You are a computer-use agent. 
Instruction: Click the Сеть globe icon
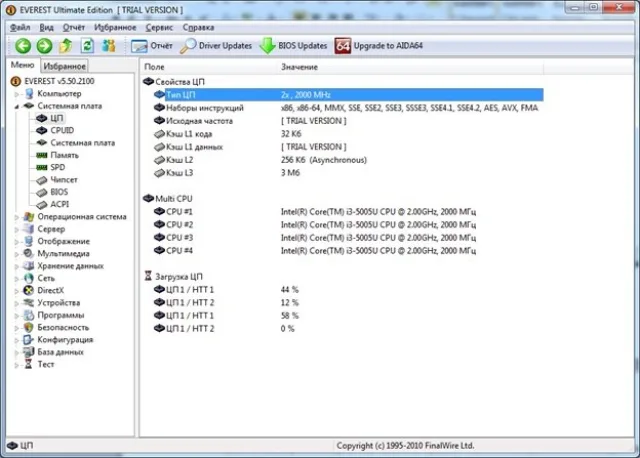pos(29,278)
